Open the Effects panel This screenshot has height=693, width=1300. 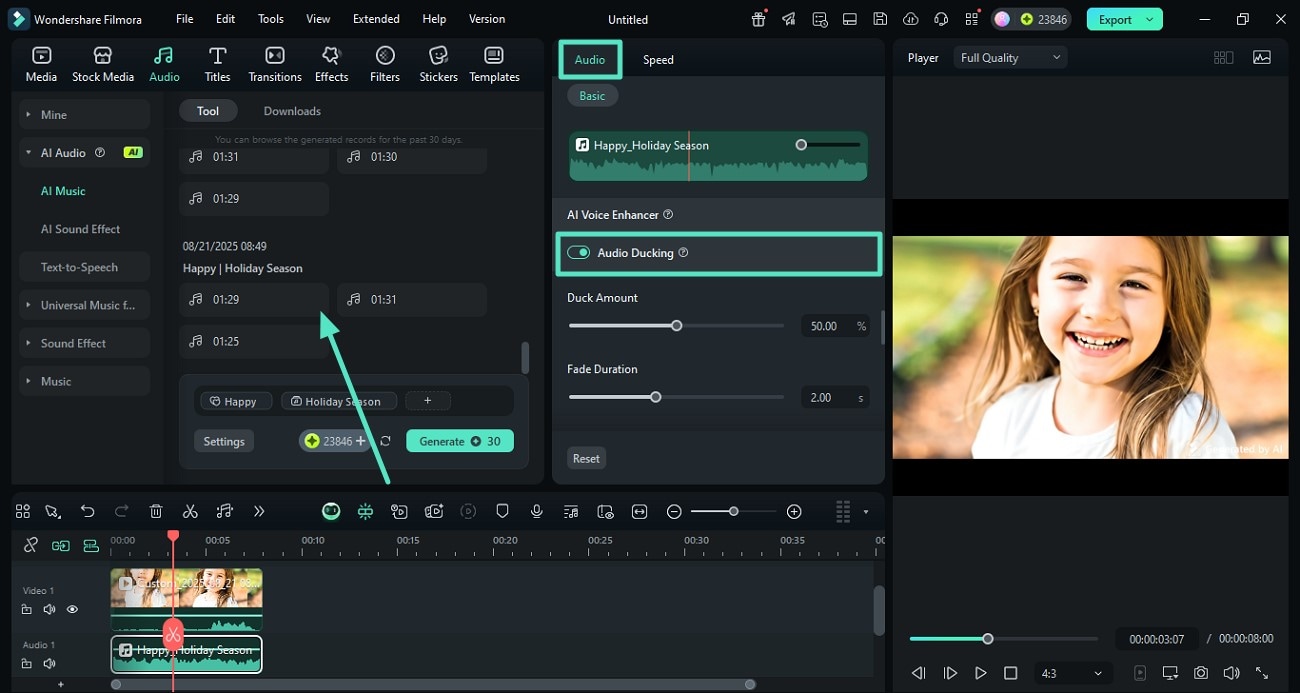coord(331,64)
